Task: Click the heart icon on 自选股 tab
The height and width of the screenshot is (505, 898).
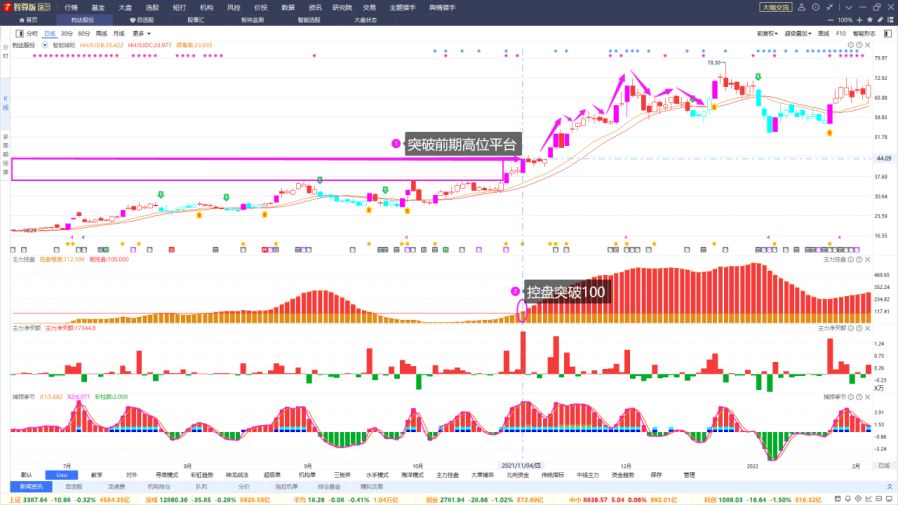Action: pos(131,20)
